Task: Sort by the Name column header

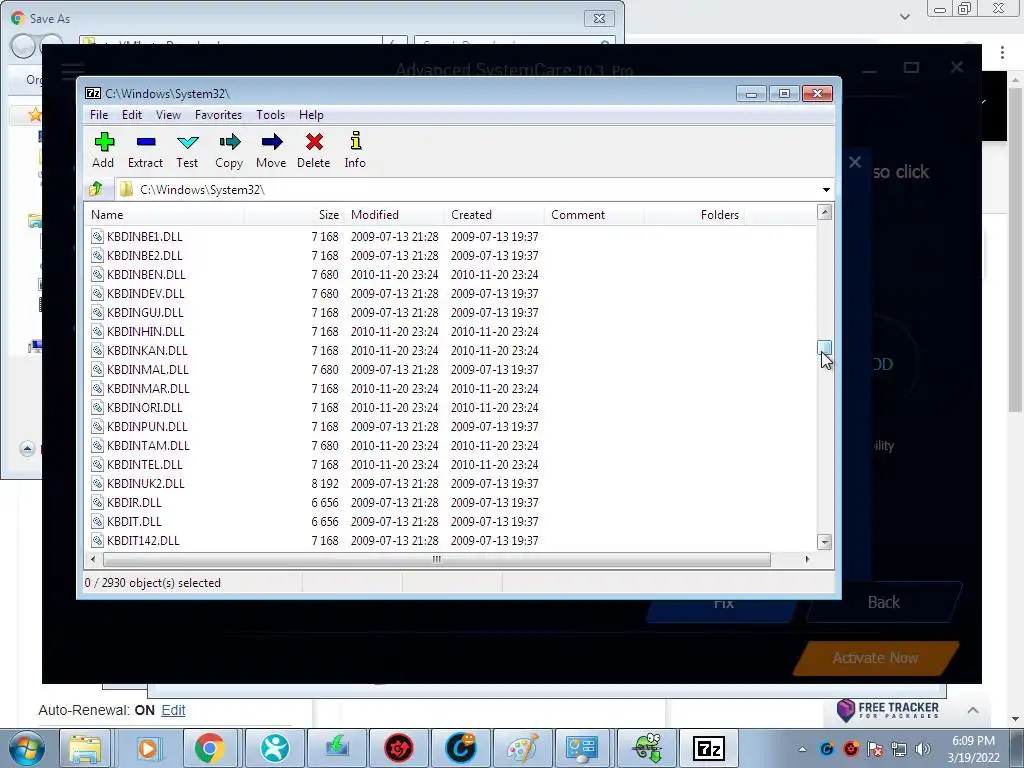Action: (165, 215)
